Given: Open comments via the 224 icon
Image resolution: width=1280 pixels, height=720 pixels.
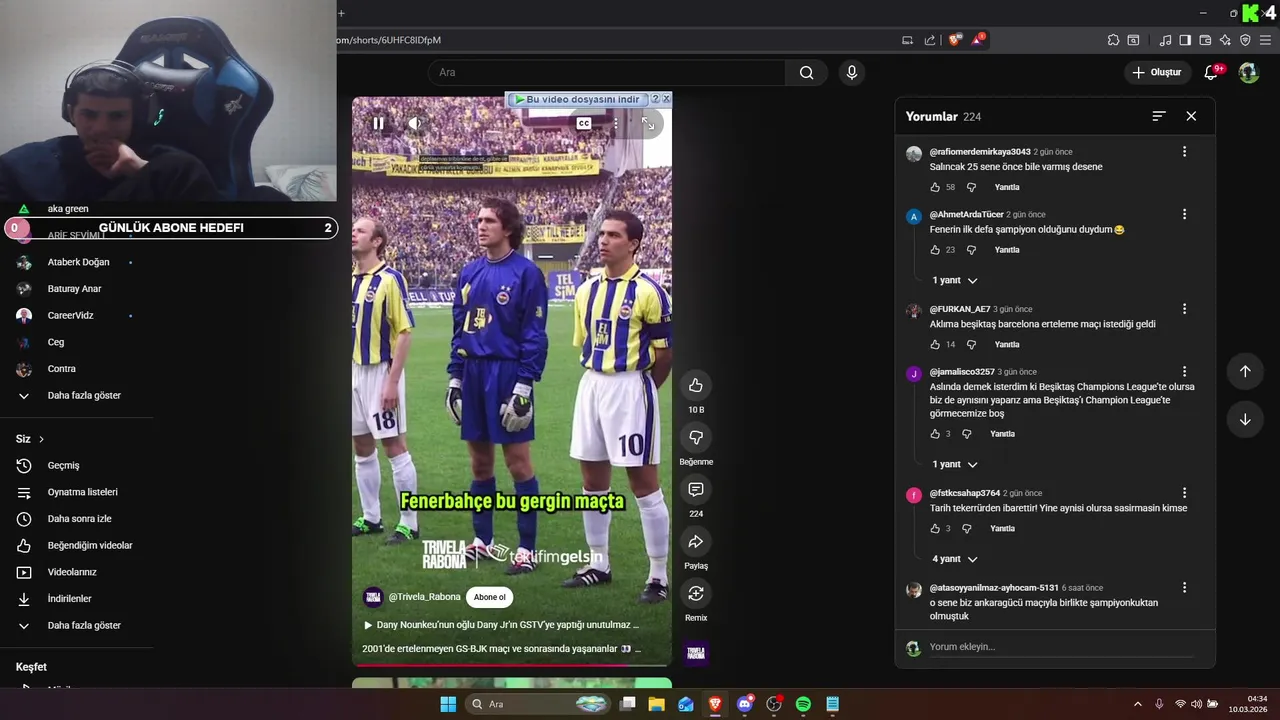Looking at the screenshot, I should (696, 490).
